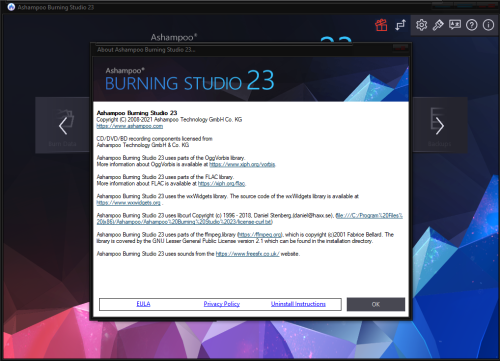Open the settings gear icon
This screenshot has width=500, height=361.
coord(421,25)
